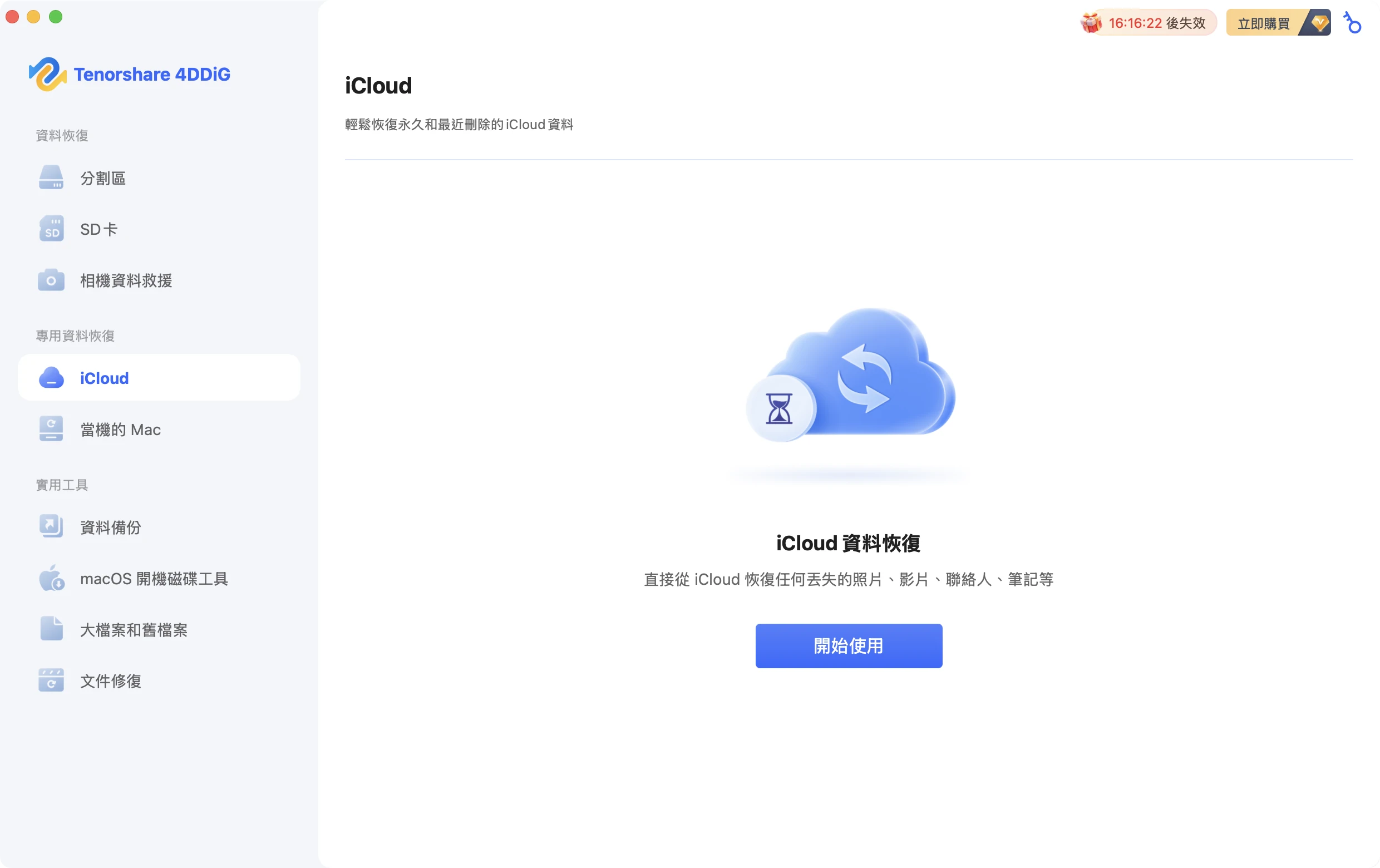Click the 開始使用 button

849,645
